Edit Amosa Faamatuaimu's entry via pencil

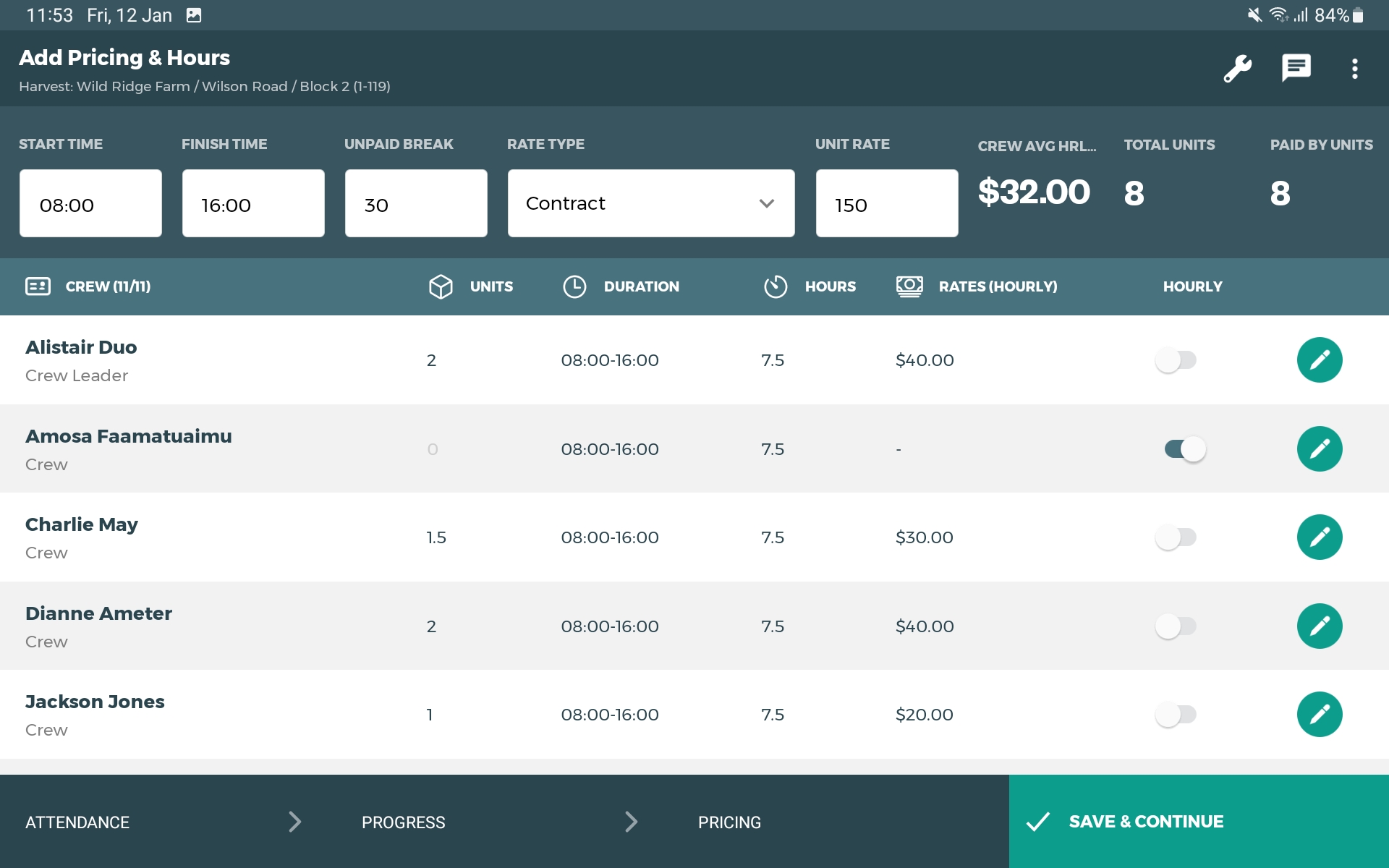pos(1319,448)
